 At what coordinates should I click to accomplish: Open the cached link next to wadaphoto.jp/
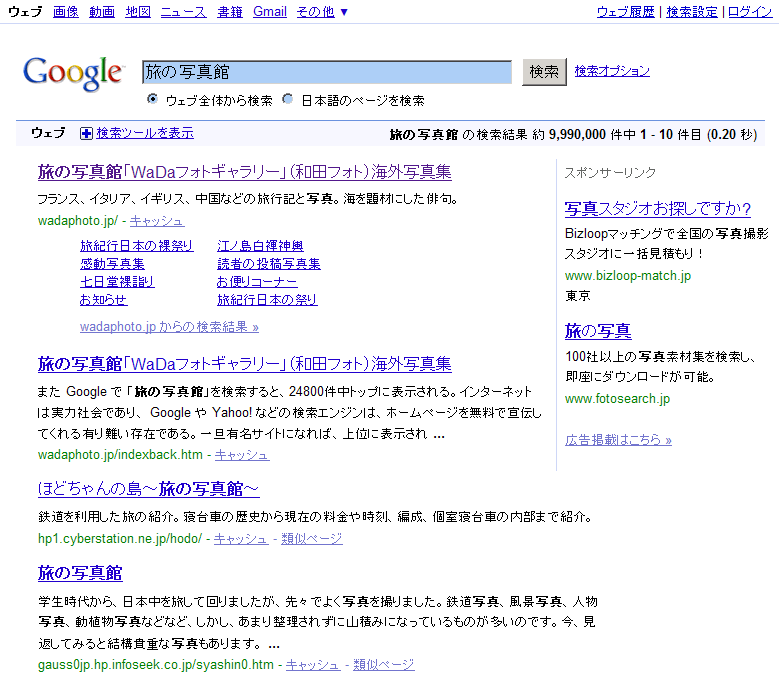coord(157,221)
